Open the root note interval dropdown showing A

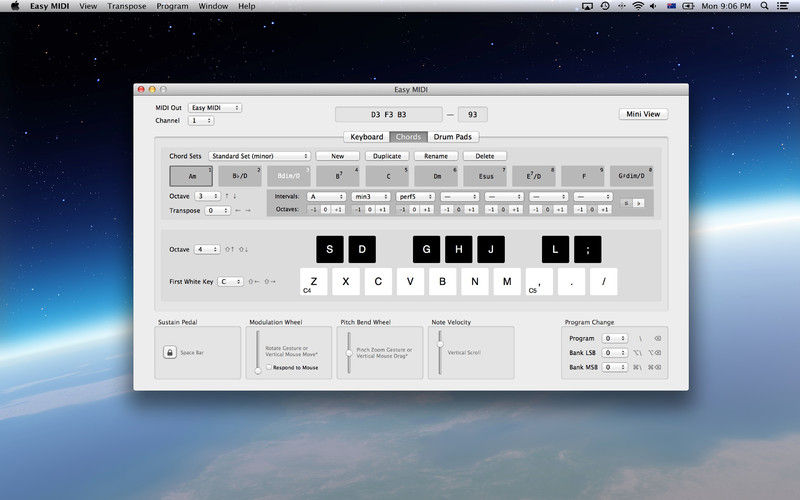click(x=327, y=196)
